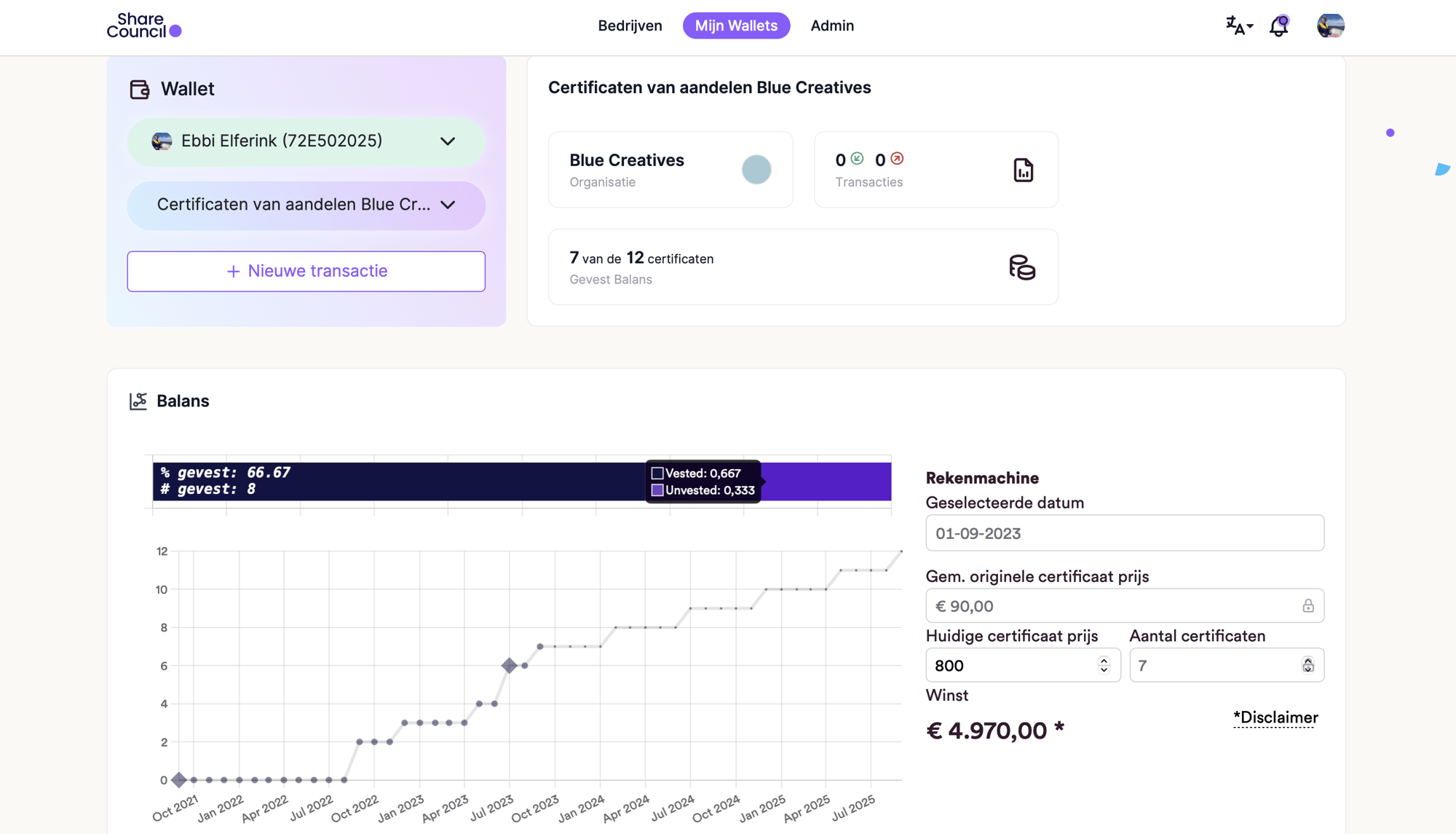Click the balance chart icon top left

tap(139, 400)
